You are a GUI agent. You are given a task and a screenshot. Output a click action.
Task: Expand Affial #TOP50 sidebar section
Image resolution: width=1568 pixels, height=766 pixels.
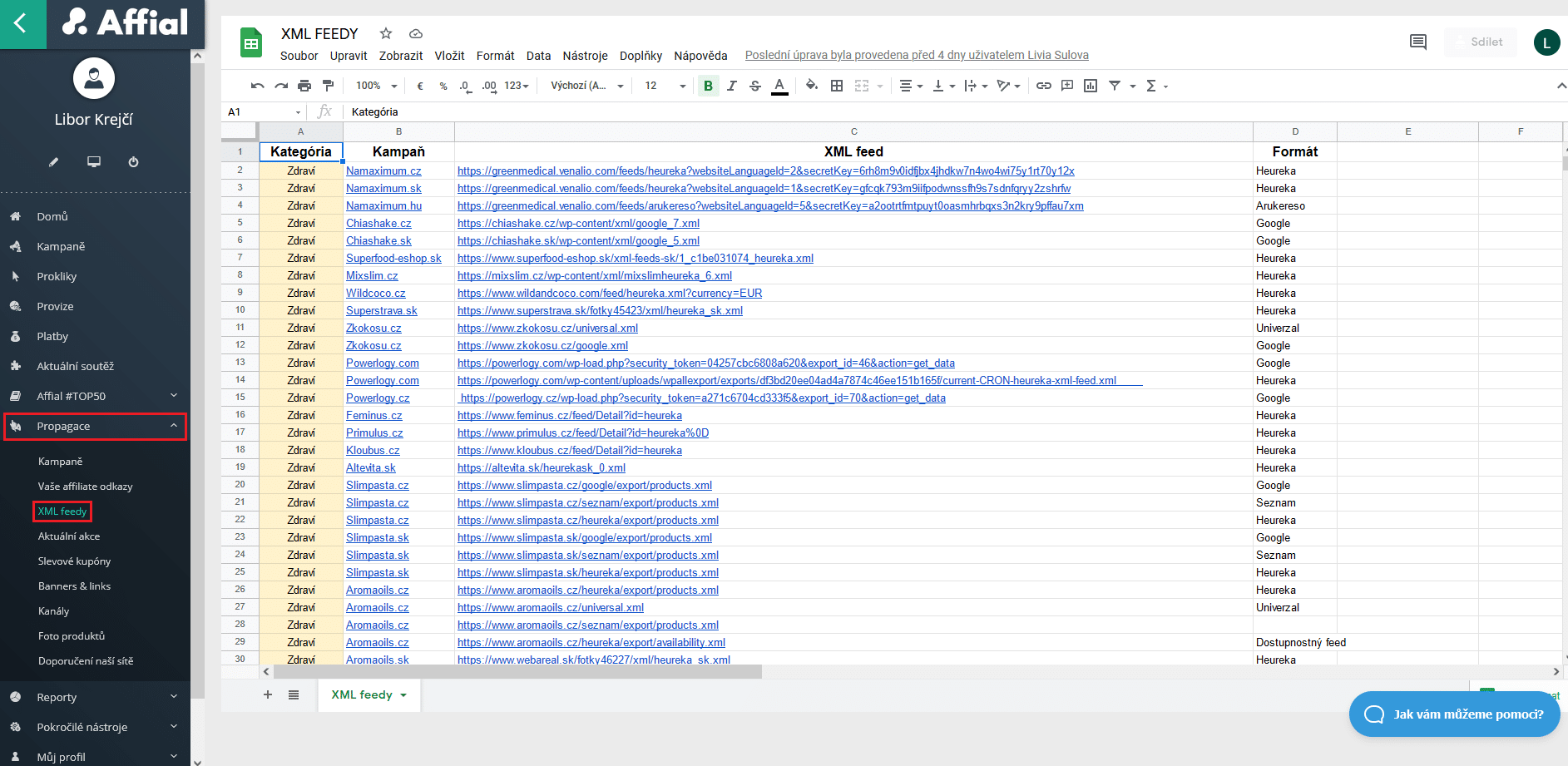coord(95,396)
